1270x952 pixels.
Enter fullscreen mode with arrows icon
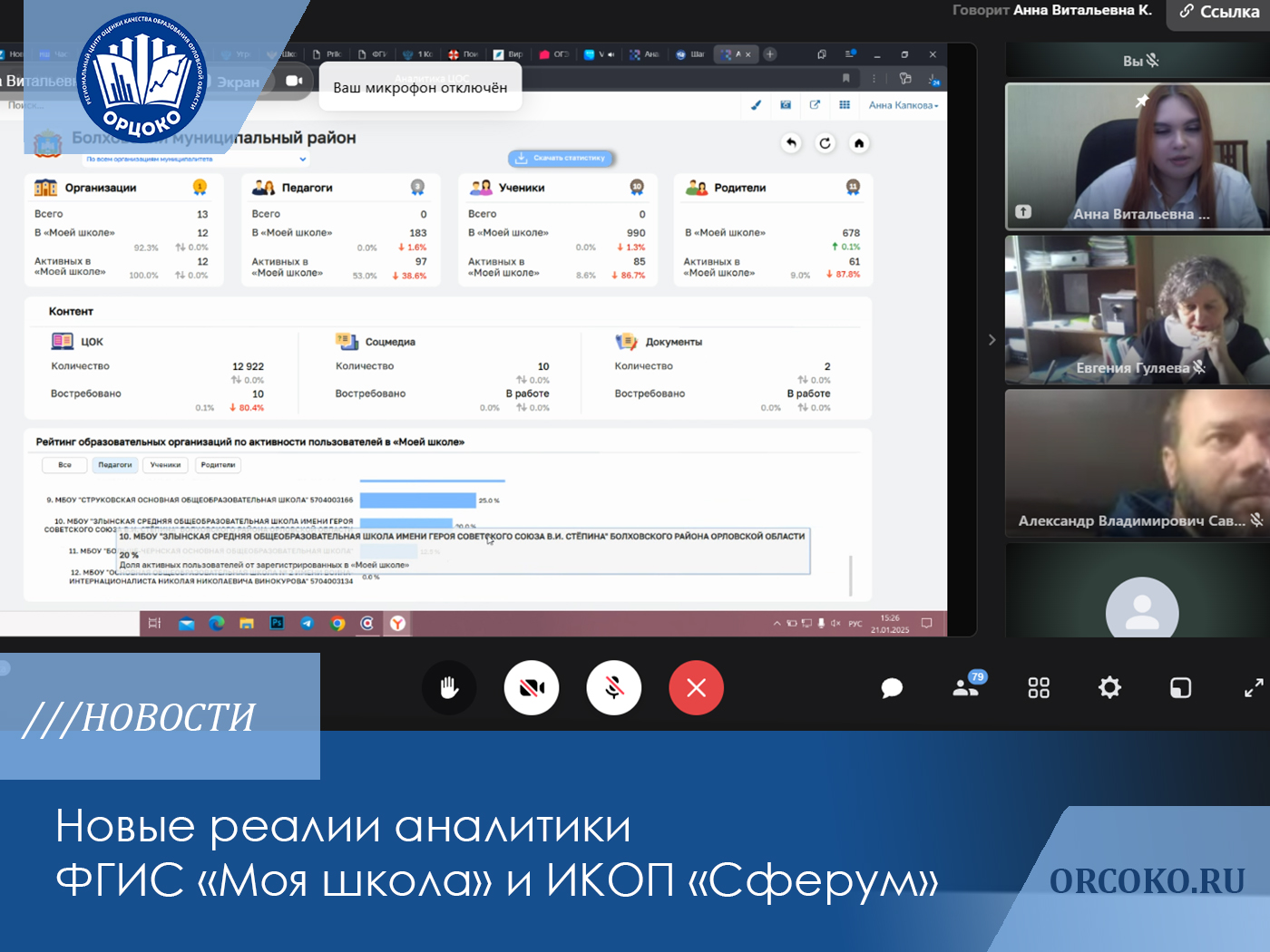[x=1254, y=688]
